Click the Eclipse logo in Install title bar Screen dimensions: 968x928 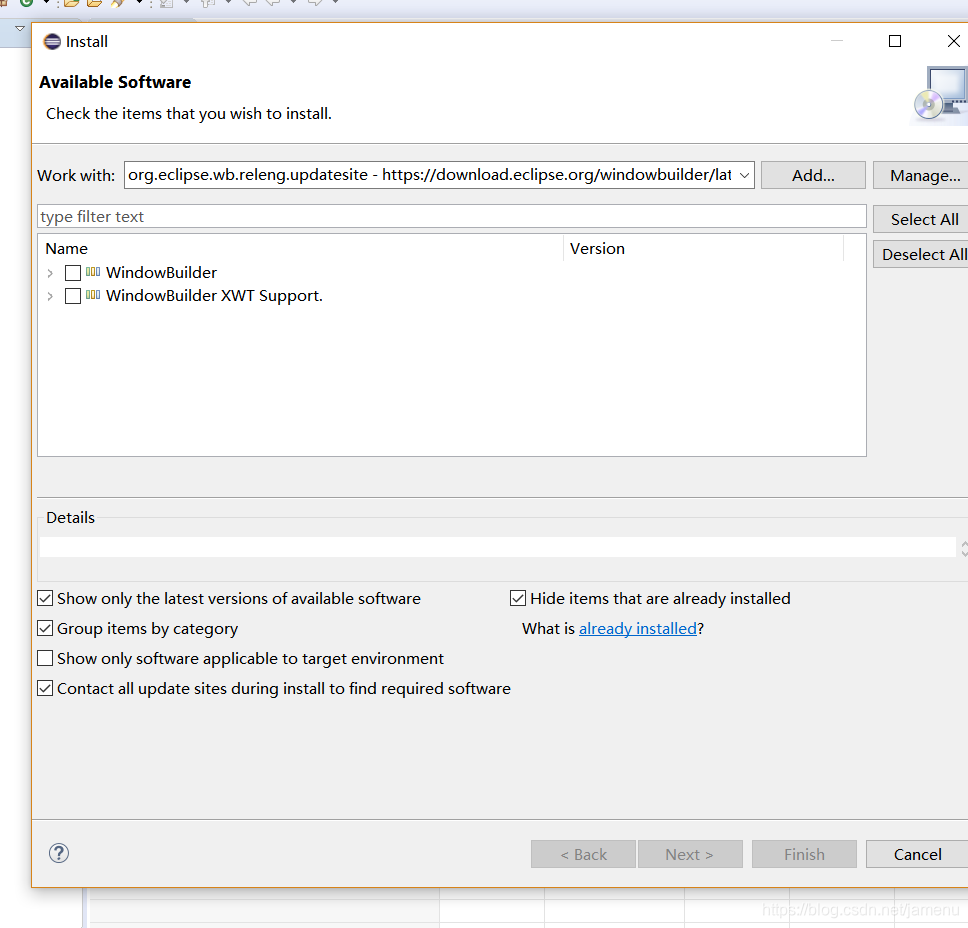[52, 41]
